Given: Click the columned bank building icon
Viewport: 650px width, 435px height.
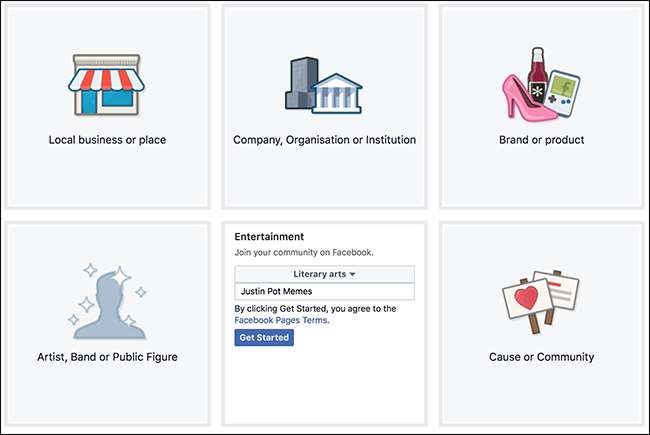Looking at the screenshot, I should point(336,96).
